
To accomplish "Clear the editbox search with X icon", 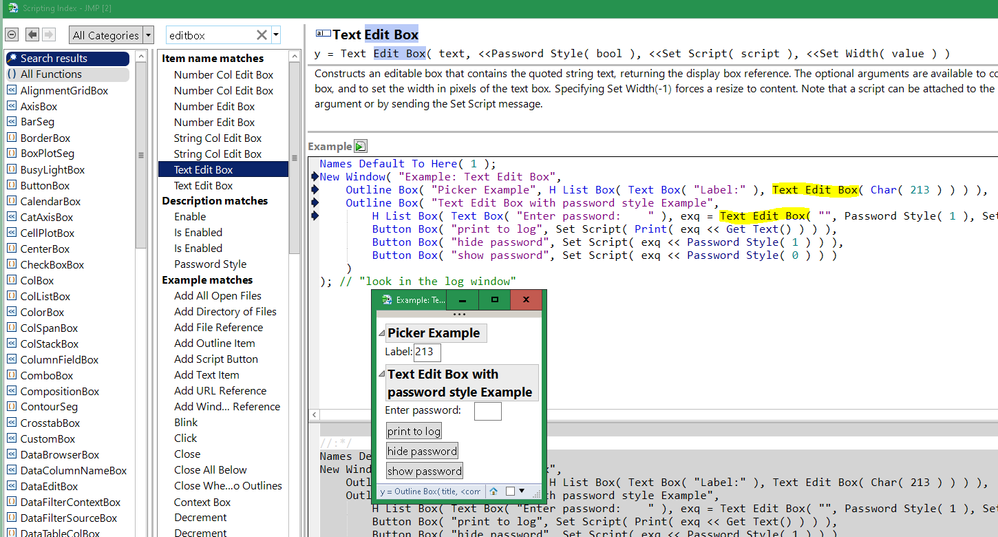I will [262, 35].
